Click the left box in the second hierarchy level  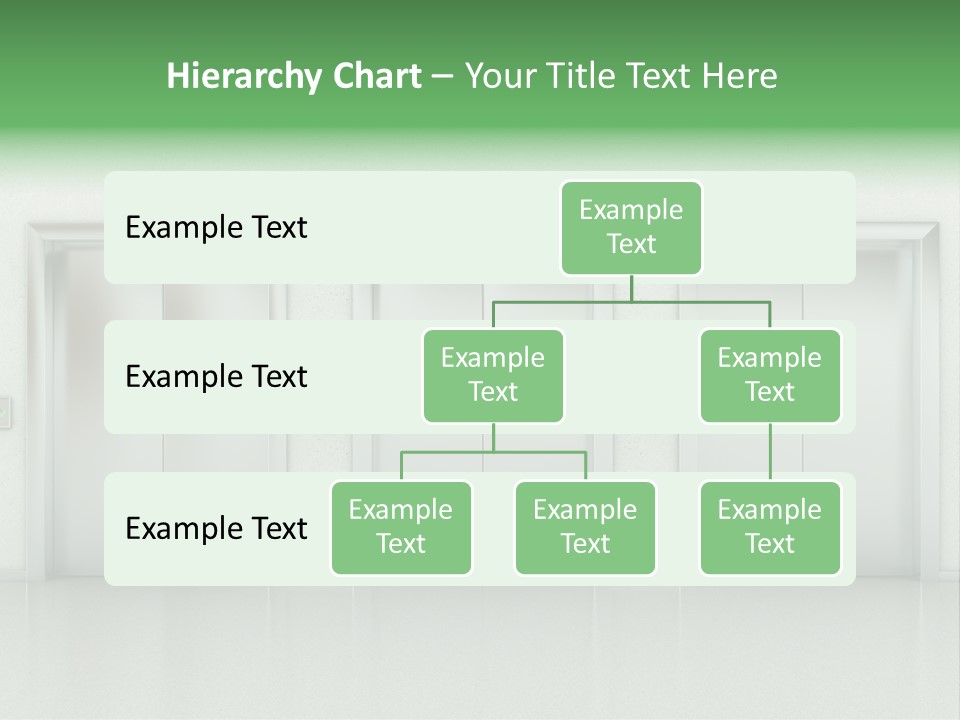click(493, 375)
